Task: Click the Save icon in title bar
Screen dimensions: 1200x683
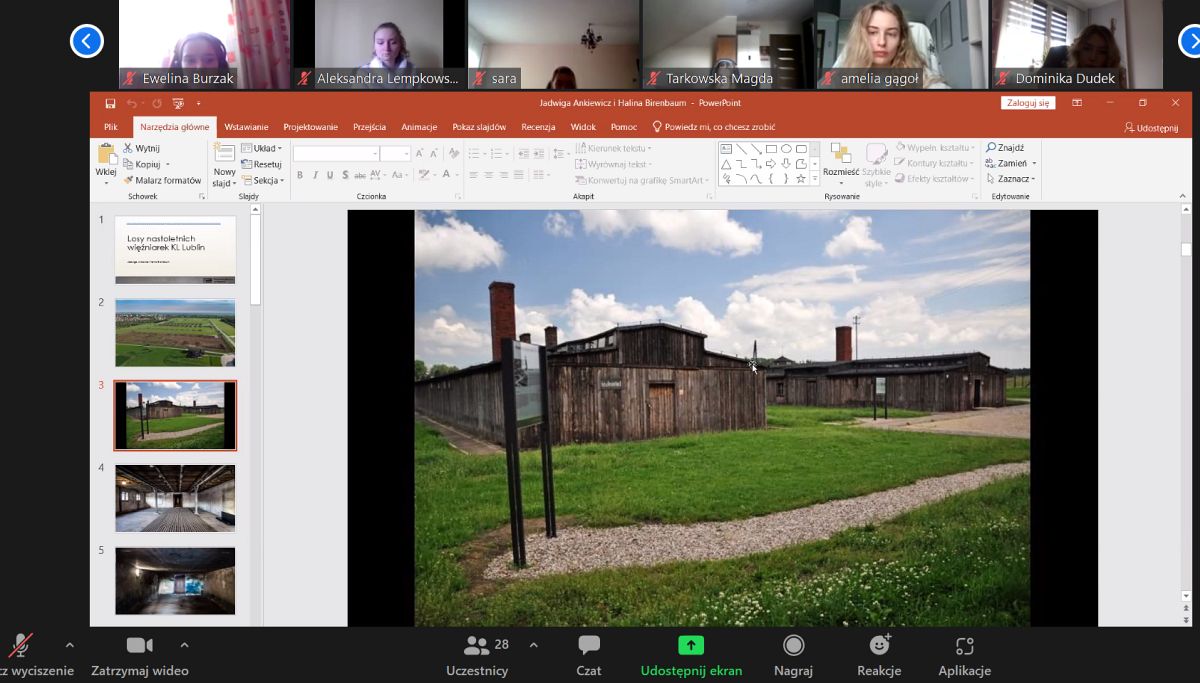Action: pos(110,103)
